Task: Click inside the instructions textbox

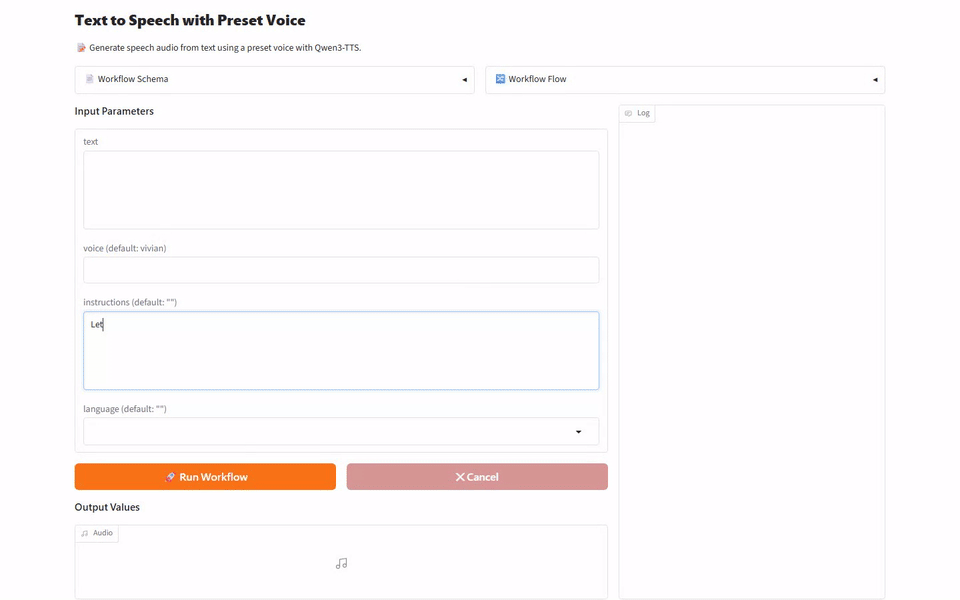Action: pos(341,351)
